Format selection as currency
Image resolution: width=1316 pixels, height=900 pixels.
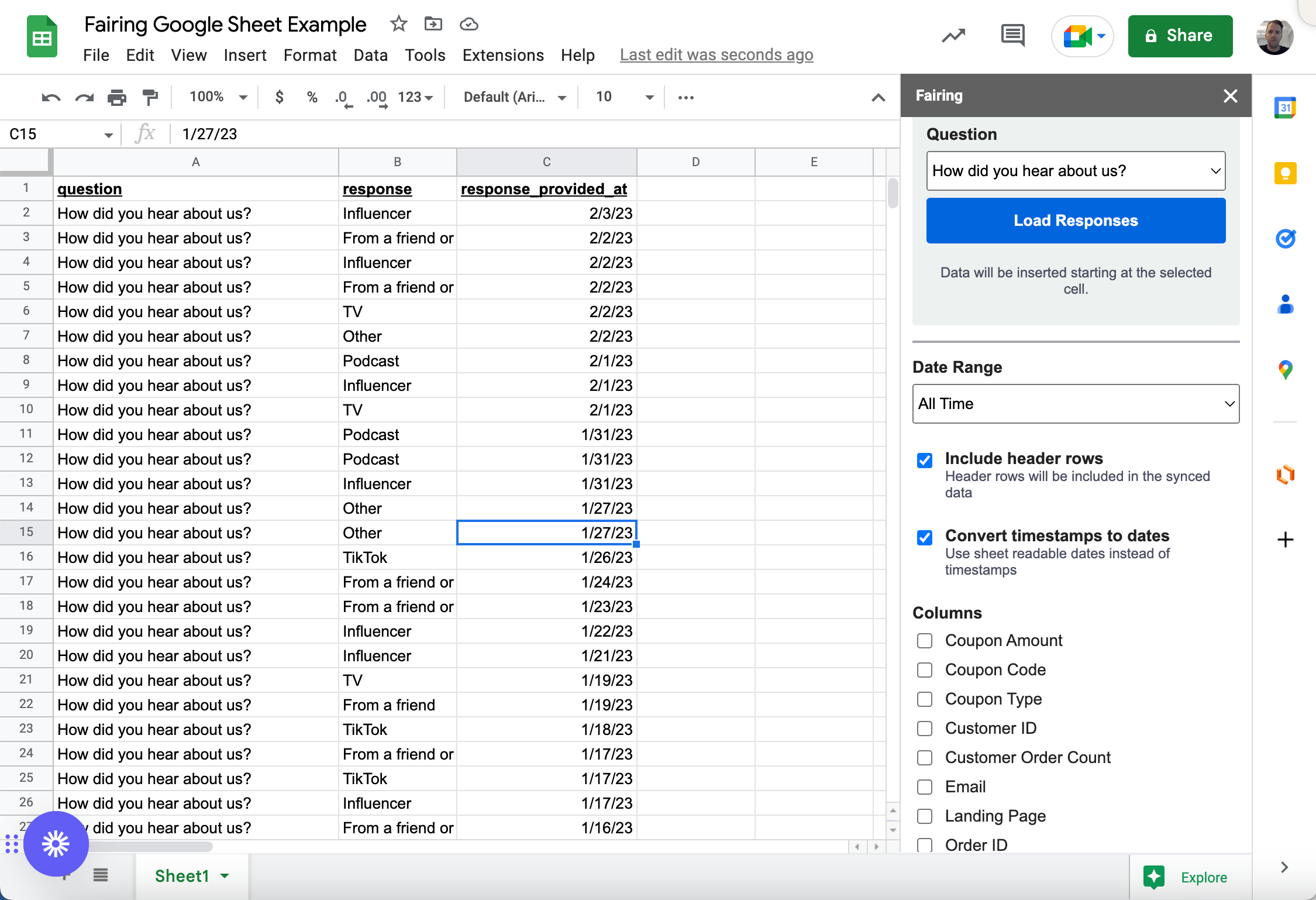280,97
